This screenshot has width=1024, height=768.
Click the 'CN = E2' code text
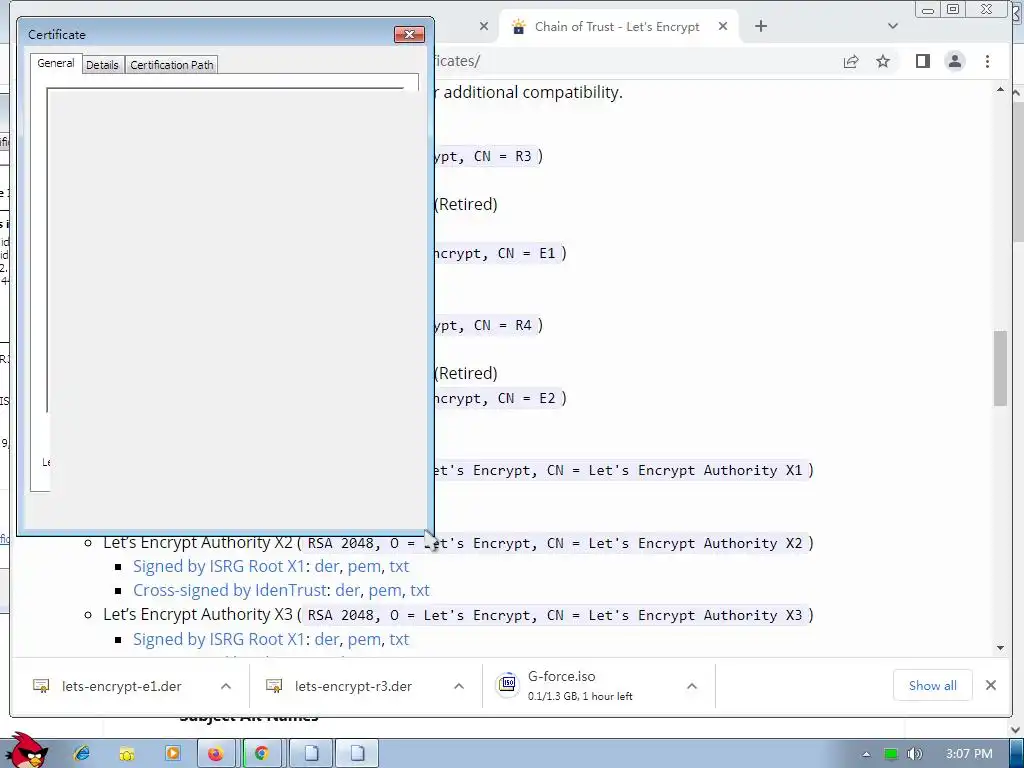526,398
